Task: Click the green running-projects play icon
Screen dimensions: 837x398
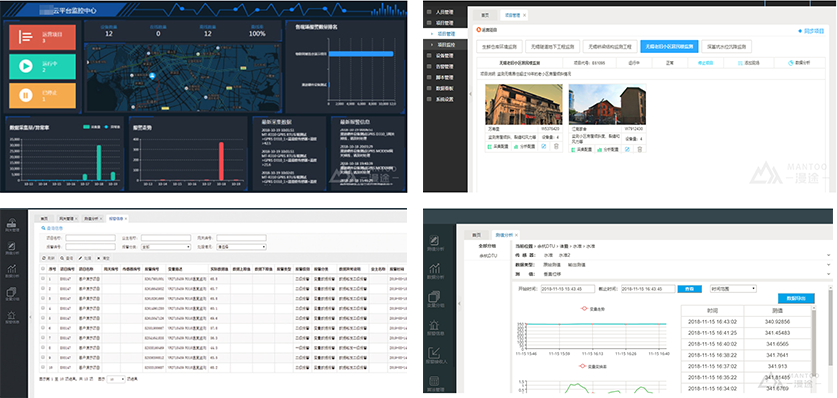Action: coord(25,66)
